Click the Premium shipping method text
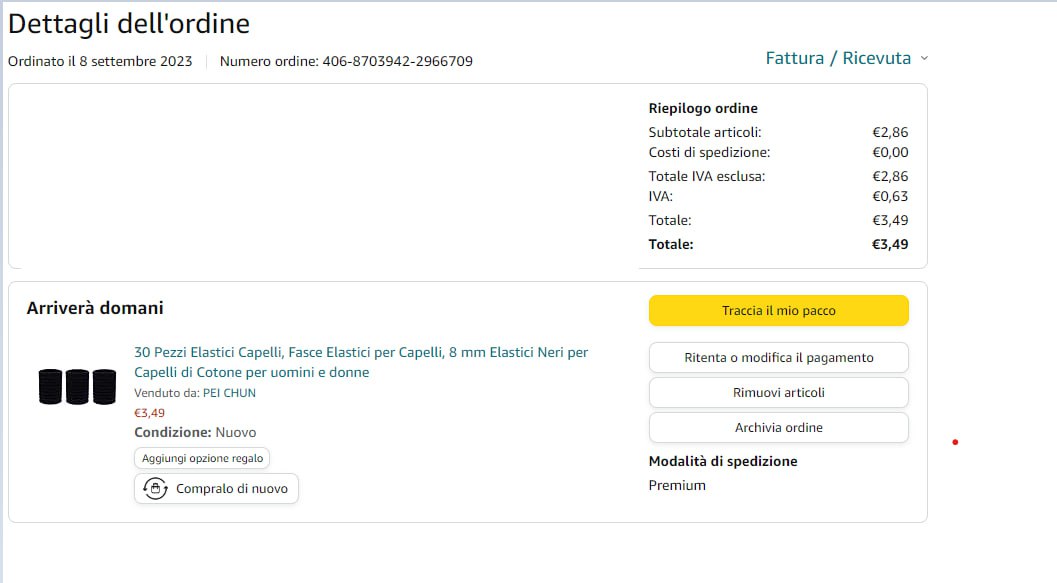The height and width of the screenshot is (583, 1057). [677, 486]
